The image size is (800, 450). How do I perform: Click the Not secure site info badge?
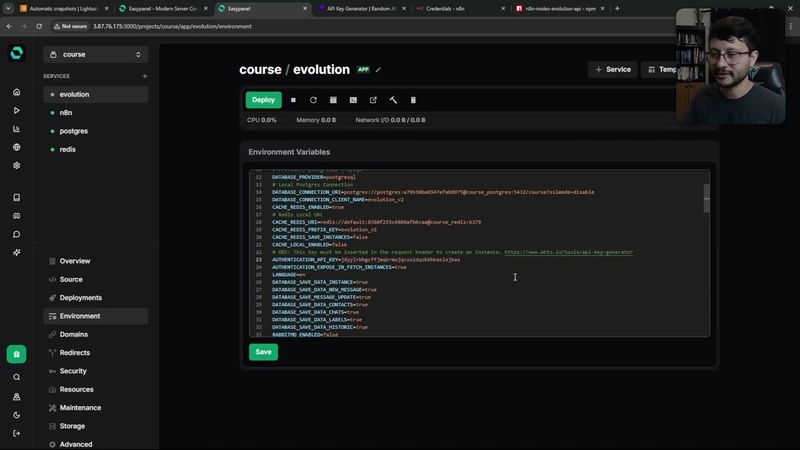(70, 27)
